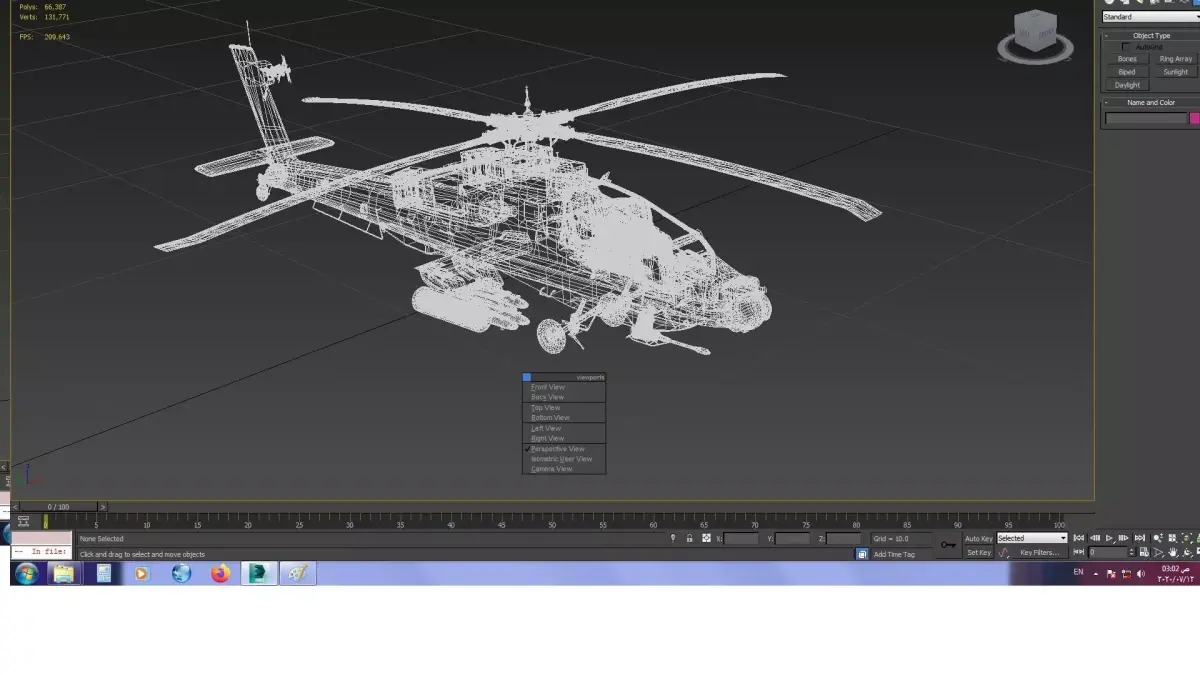This screenshot has width=1200, height=675.
Task: Click the Zoom Extents Selected icon
Action: tap(1187, 538)
